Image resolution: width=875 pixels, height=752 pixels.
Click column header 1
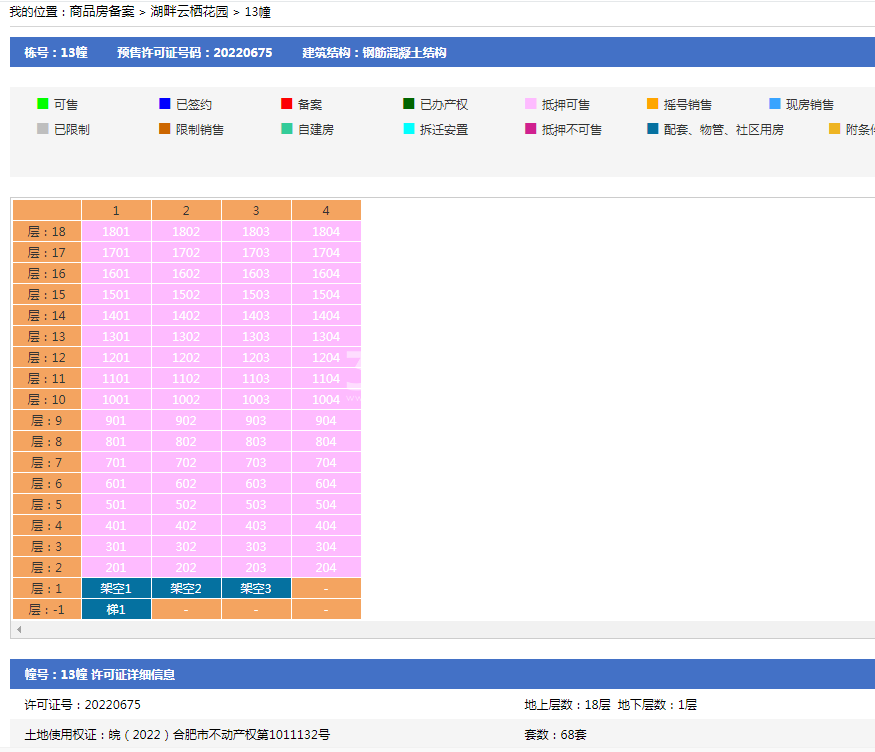click(x=116, y=210)
